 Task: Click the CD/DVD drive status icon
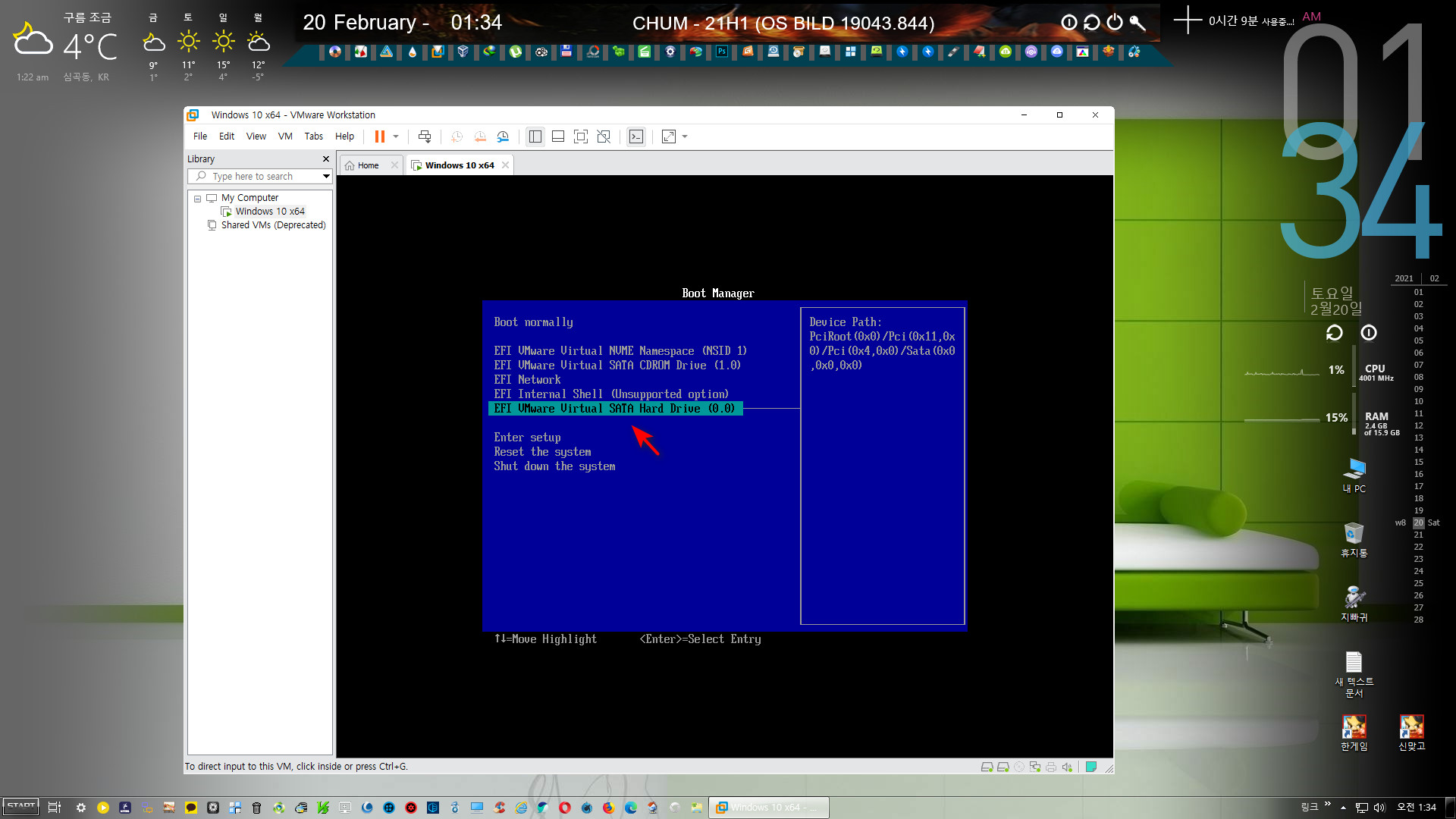pos(1019,767)
